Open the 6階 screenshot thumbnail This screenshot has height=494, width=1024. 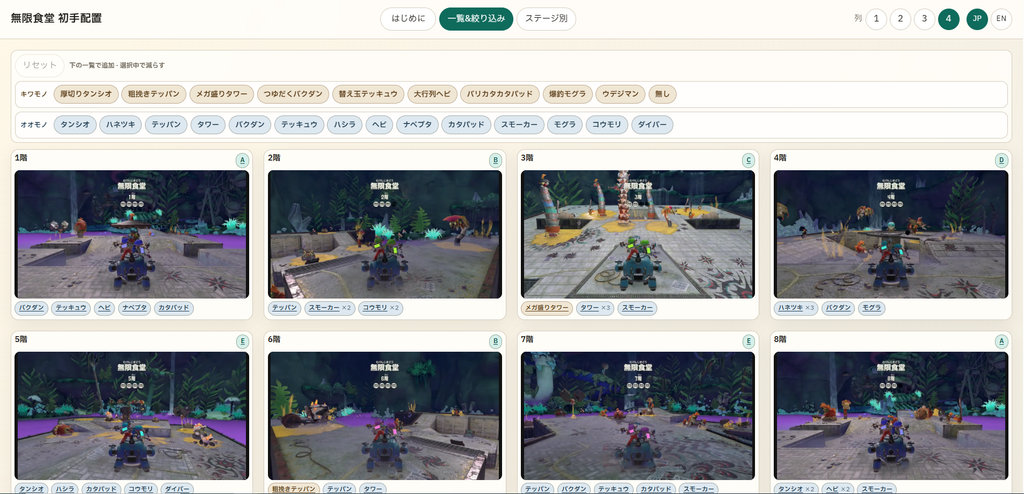click(385, 416)
